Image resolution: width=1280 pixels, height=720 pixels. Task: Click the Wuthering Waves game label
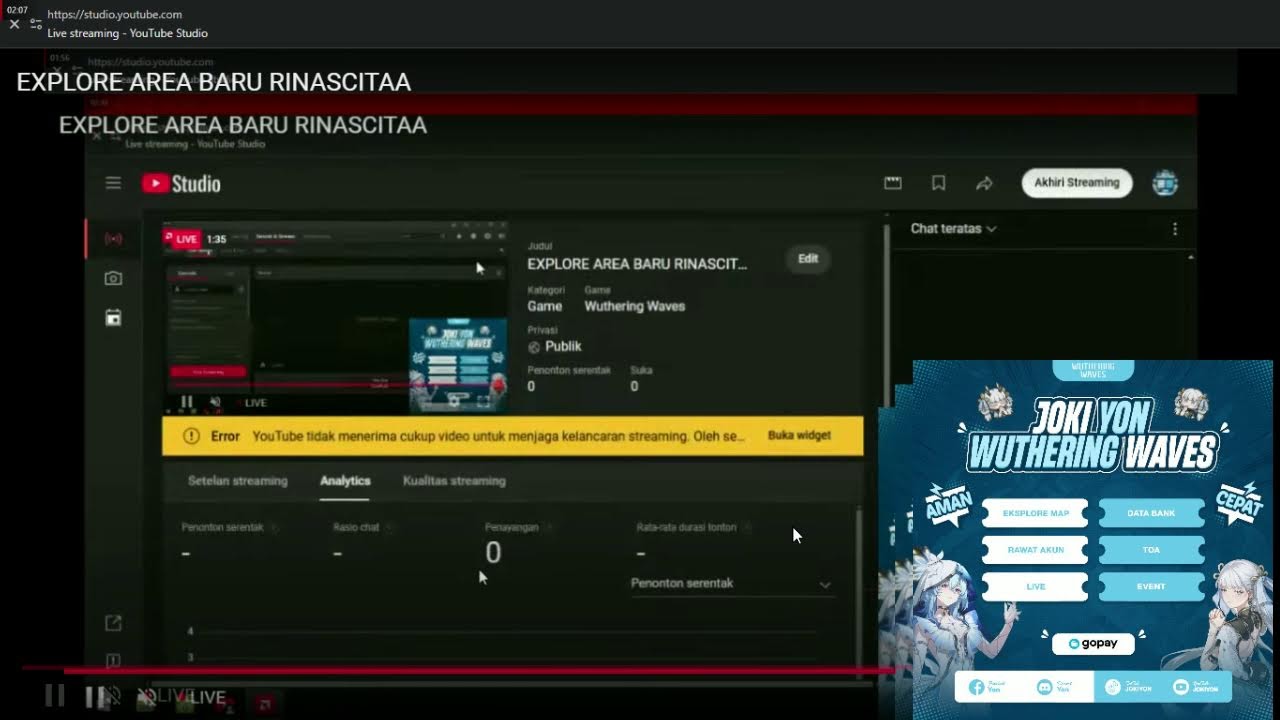(635, 306)
